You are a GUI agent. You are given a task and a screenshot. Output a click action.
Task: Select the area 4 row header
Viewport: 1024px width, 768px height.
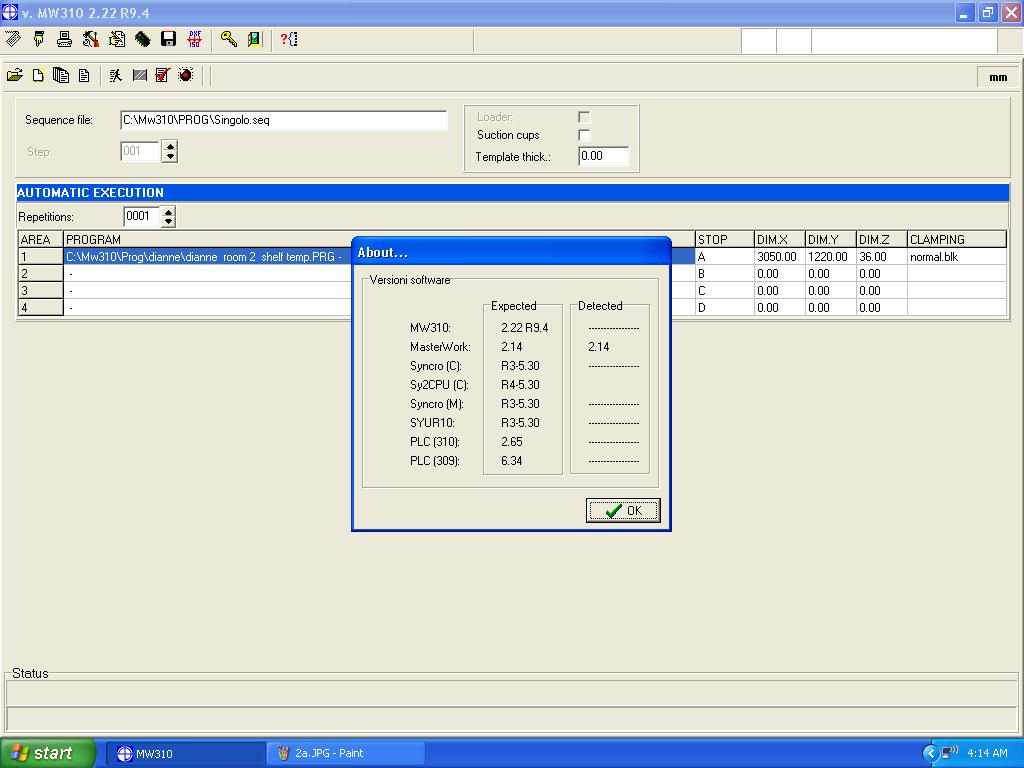[40, 308]
